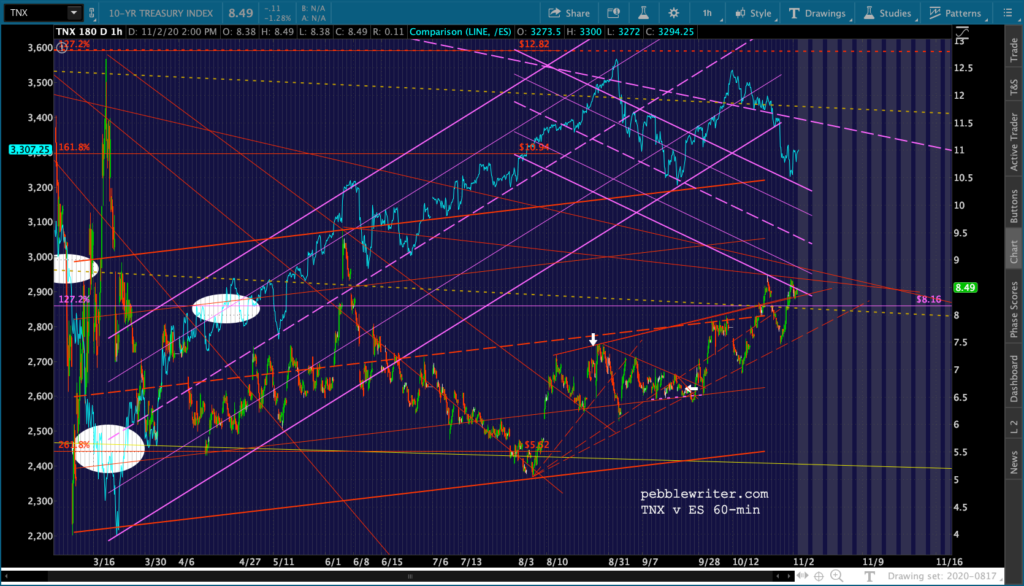Click the flask Product Depth icon
This screenshot has height=586, width=1024.
click(x=643, y=13)
